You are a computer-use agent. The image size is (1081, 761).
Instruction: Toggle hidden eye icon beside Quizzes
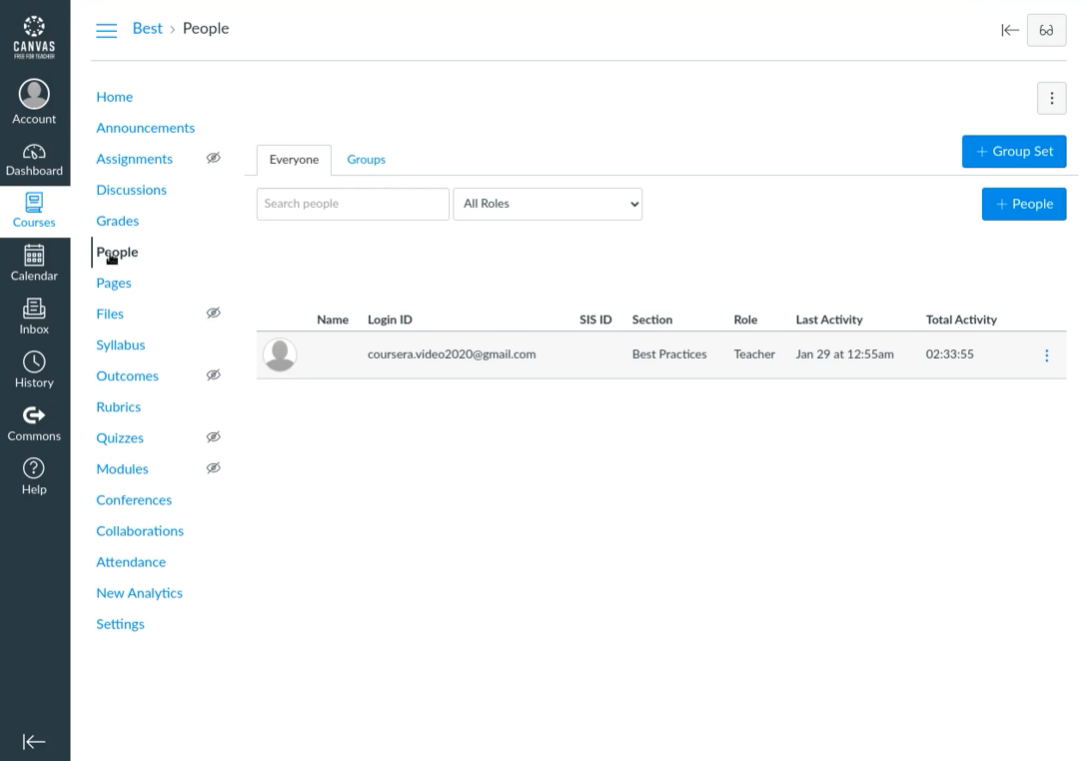point(213,437)
